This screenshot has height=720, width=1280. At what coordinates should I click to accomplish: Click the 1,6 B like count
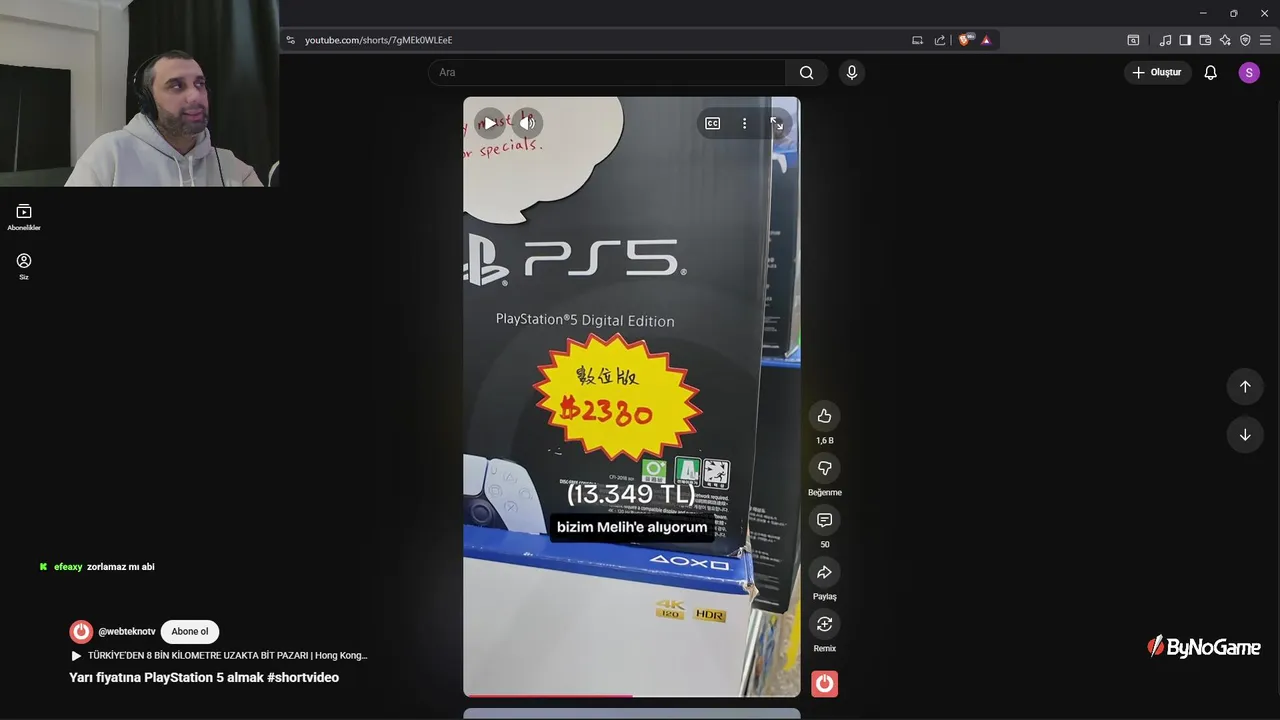824,441
